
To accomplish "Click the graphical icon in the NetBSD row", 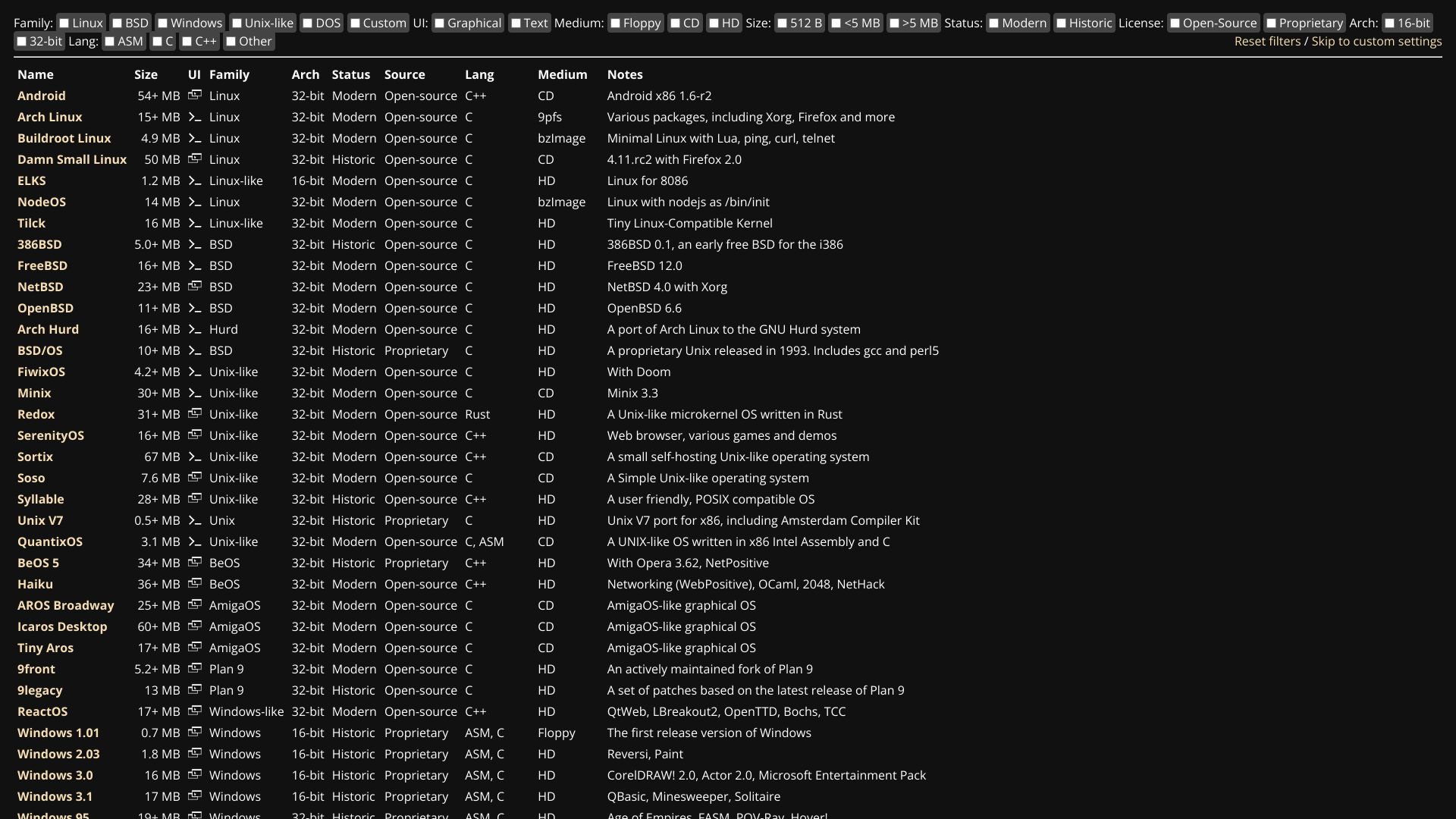I will pyautogui.click(x=195, y=287).
